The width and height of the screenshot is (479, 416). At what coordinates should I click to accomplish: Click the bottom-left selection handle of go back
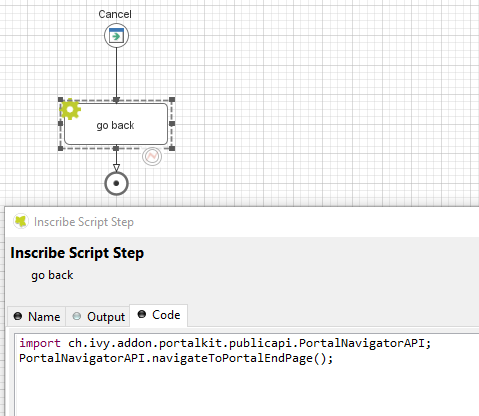[60, 148]
